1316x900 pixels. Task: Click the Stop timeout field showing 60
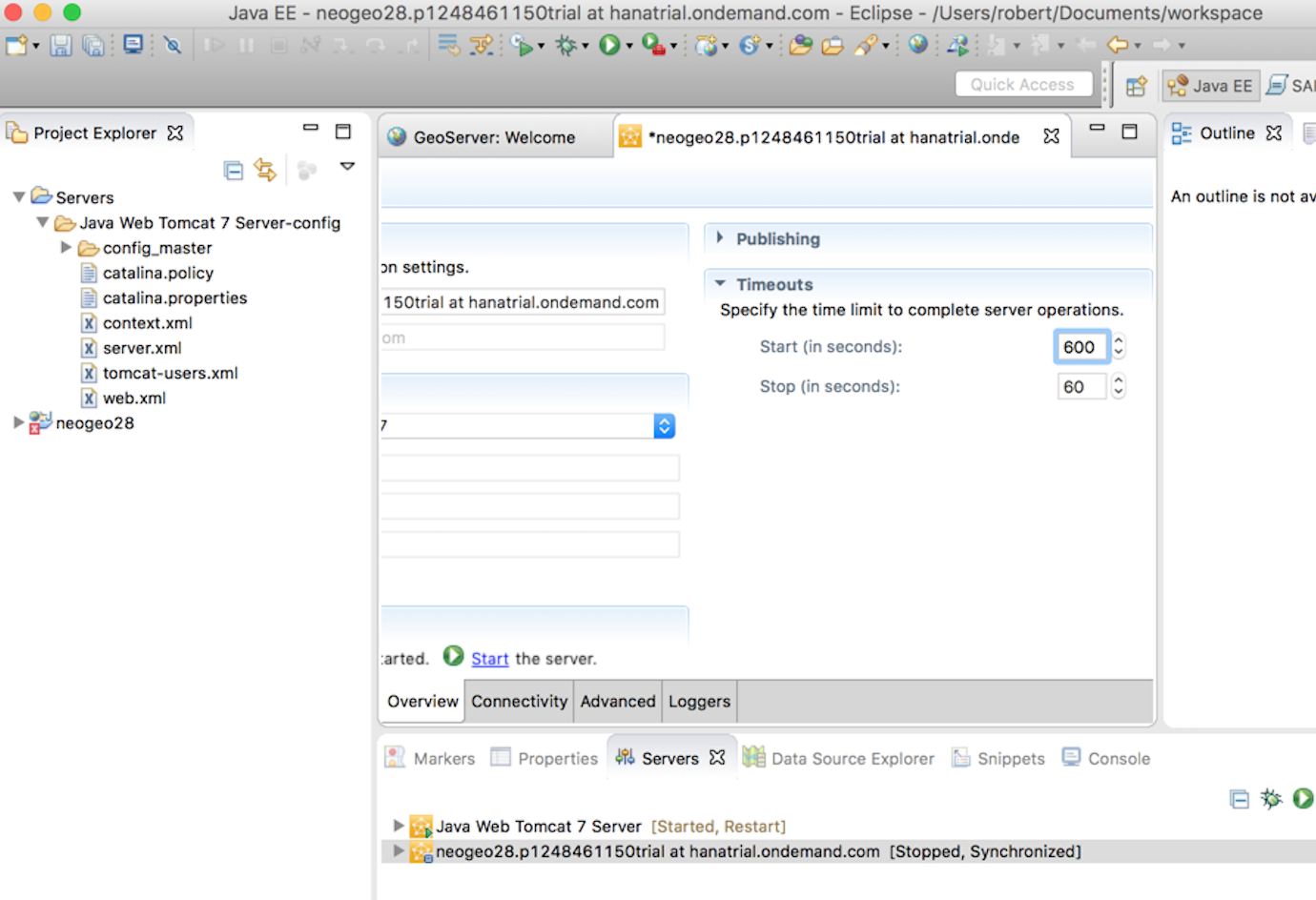[x=1081, y=386]
